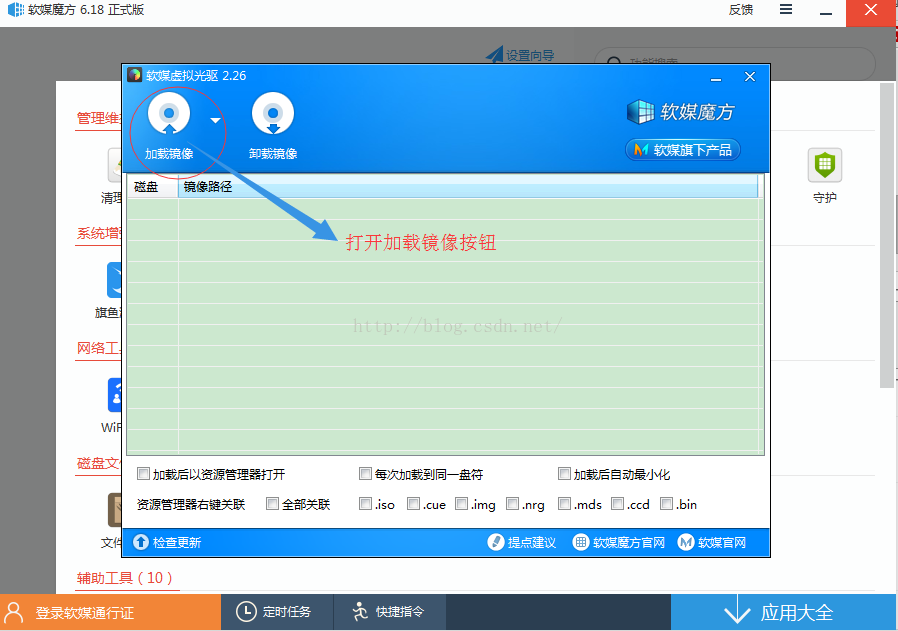The image size is (898, 631).
Task: Open the 定时任务 tab in bottom bar
Action: click(276, 612)
